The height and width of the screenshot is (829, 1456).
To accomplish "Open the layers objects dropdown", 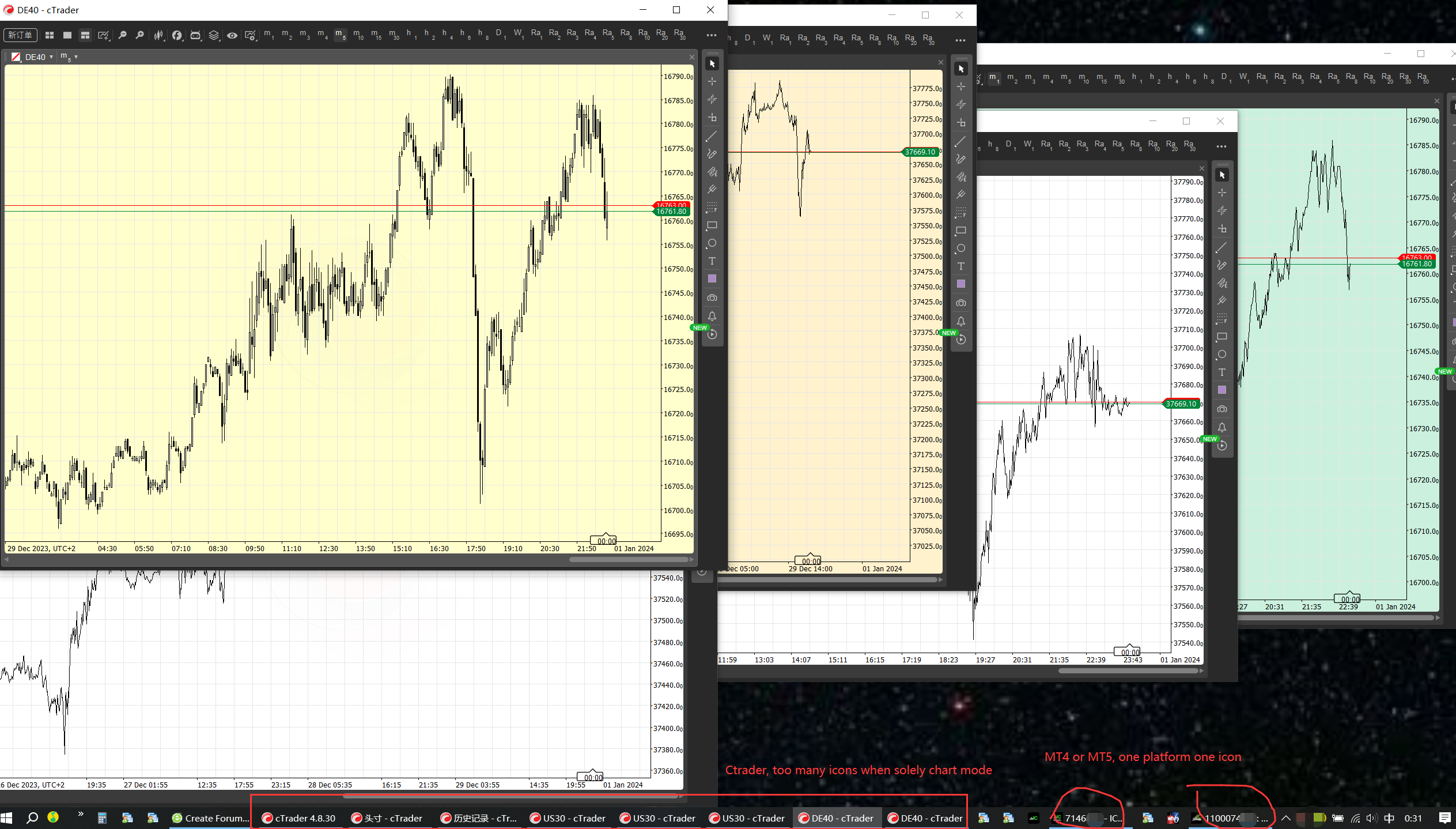I will [214, 35].
